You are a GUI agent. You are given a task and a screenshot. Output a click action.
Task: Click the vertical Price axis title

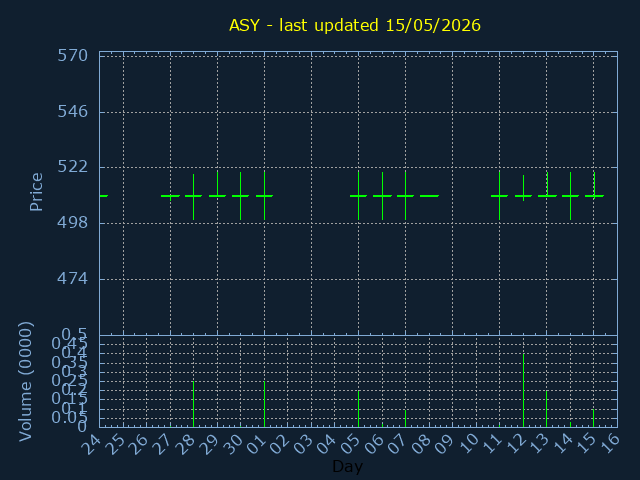pyautogui.click(x=36, y=192)
